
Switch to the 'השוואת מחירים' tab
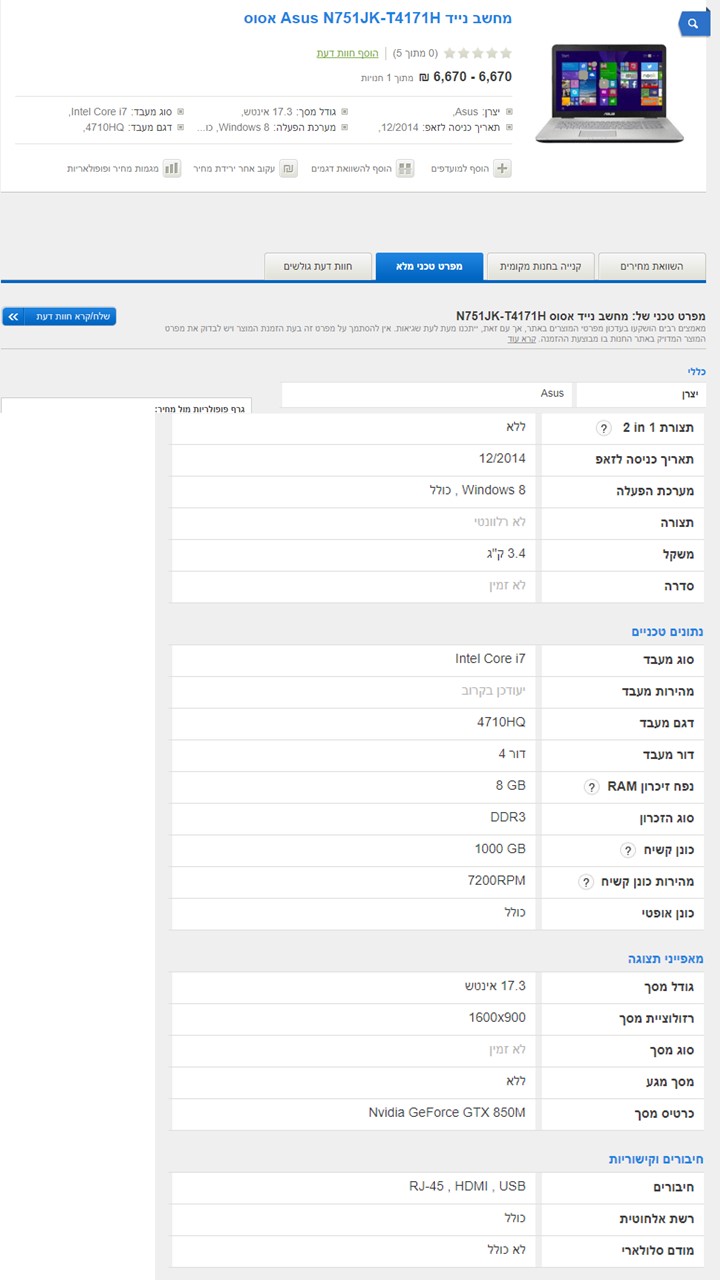pyautogui.click(x=652, y=266)
